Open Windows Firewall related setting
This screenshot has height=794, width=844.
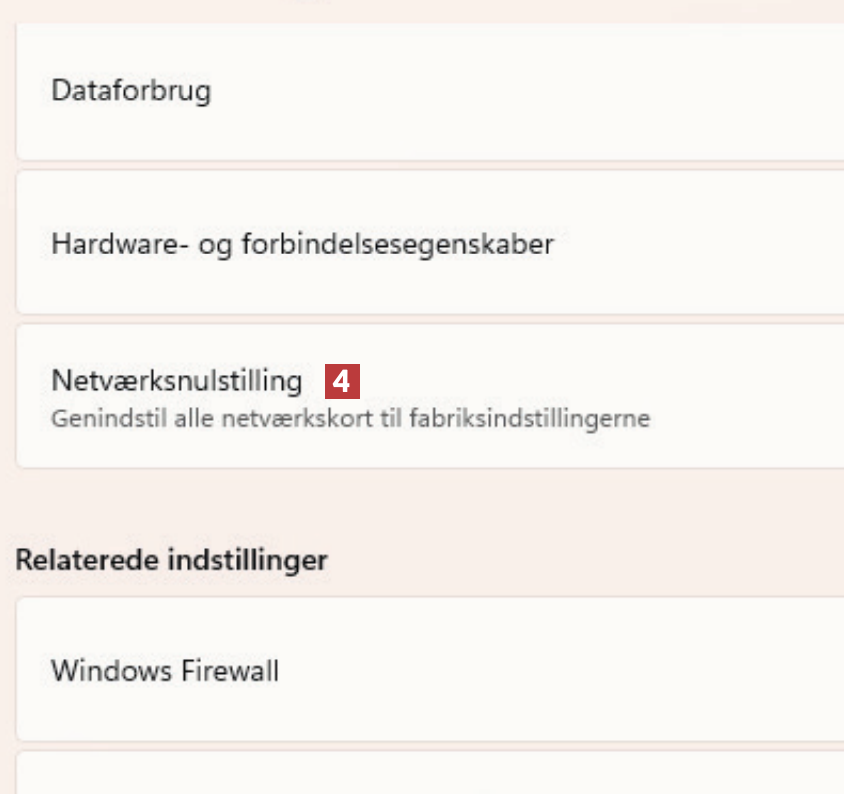pyautogui.click(x=430, y=670)
